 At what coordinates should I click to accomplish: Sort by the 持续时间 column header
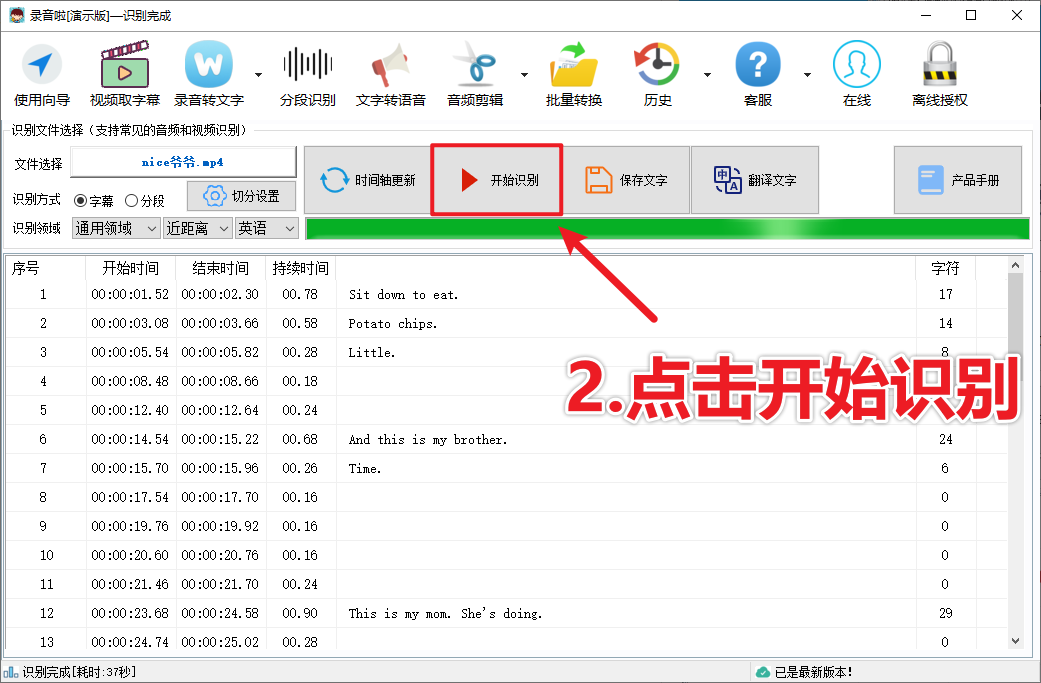(x=301, y=268)
